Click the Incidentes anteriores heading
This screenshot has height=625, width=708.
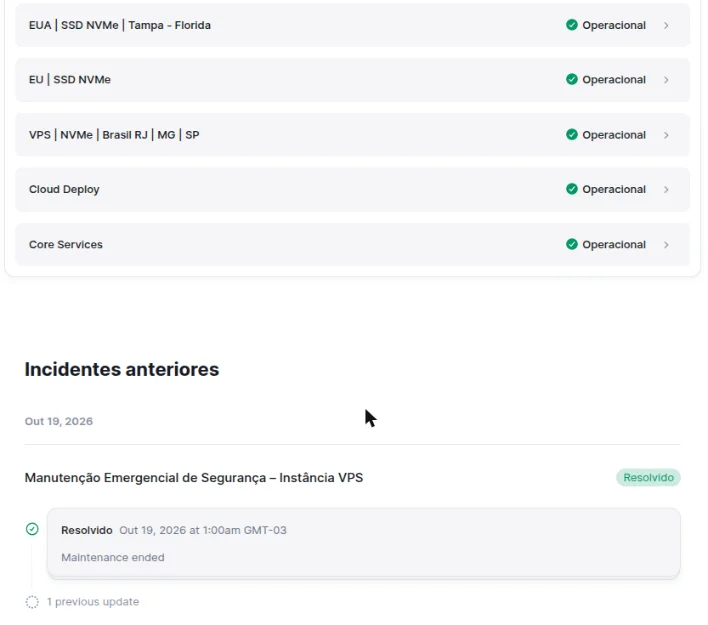[x=122, y=369]
